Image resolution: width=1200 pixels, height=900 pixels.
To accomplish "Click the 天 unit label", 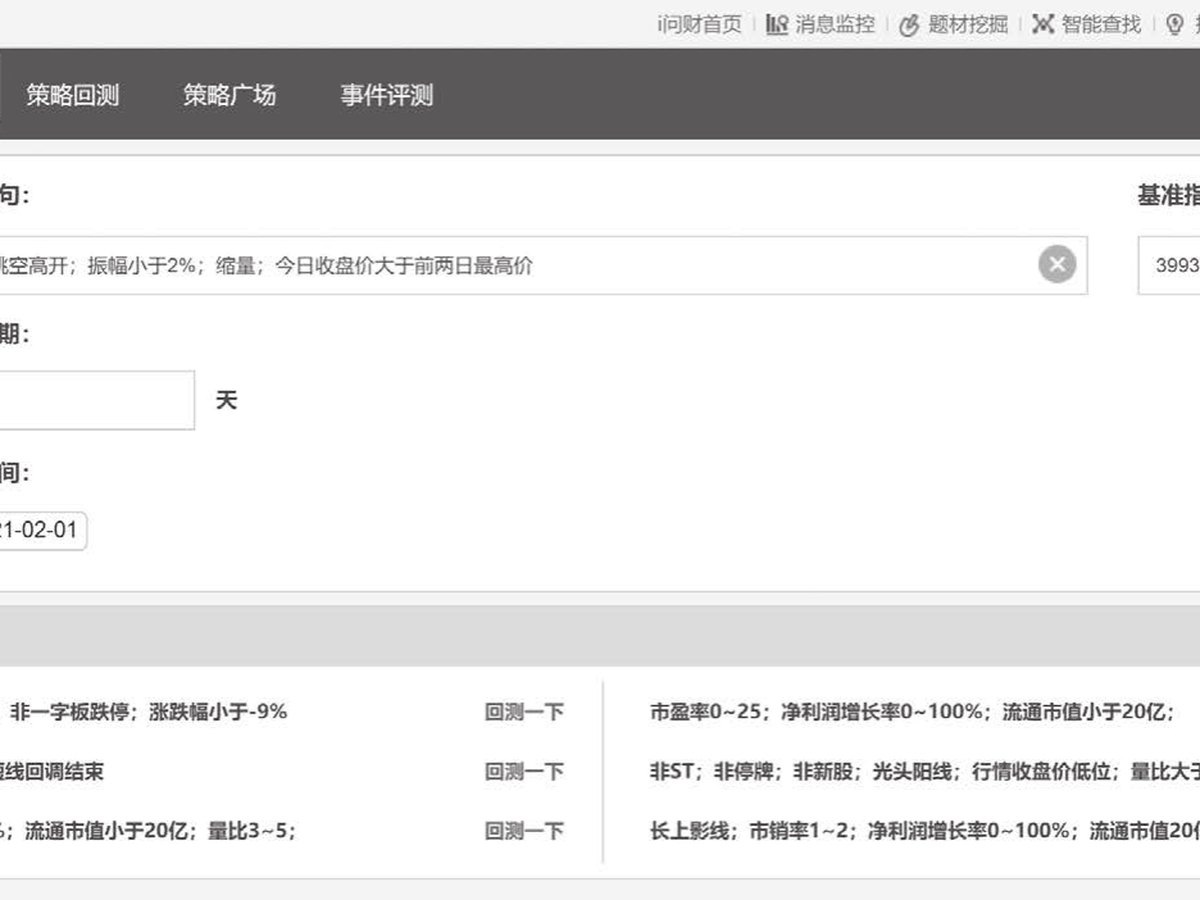I will pos(227,401).
